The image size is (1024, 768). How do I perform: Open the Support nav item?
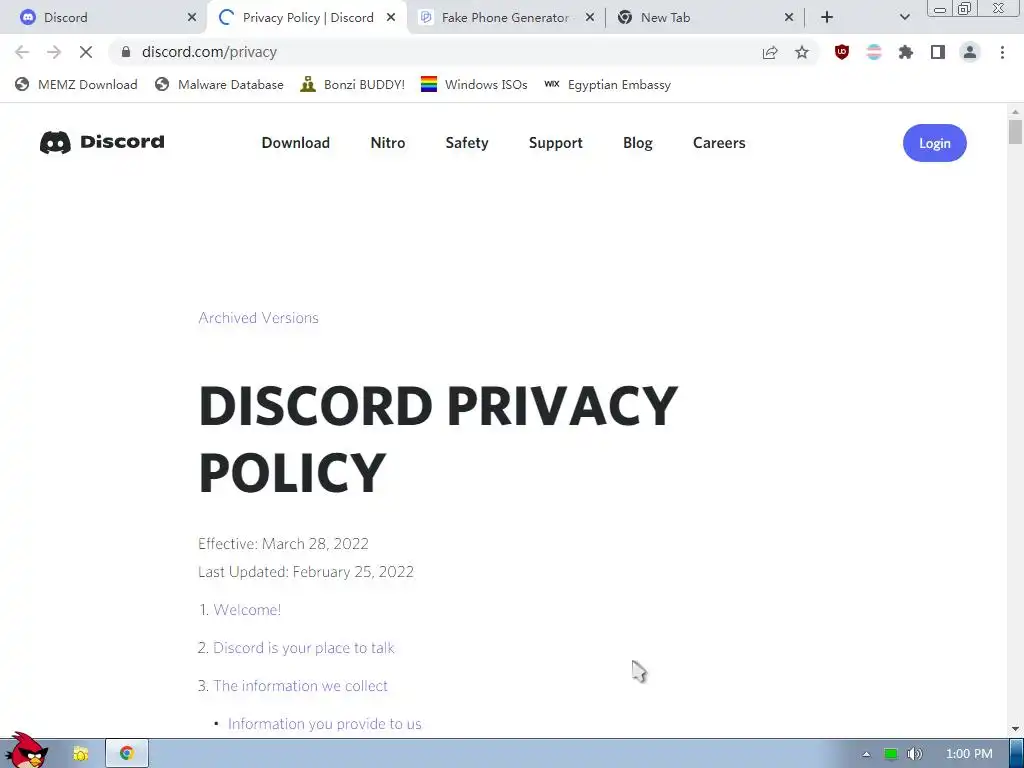[x=556, y=142]
